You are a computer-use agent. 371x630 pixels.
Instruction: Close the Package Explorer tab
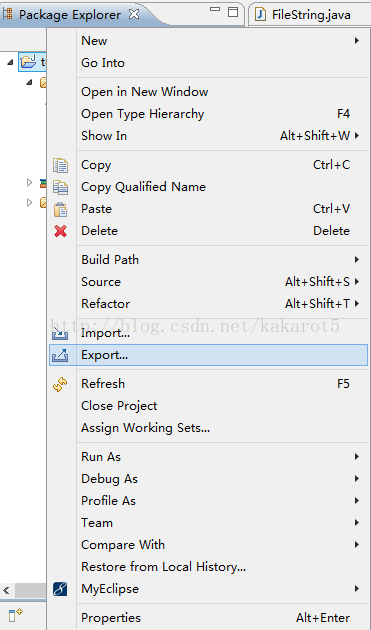134,14
